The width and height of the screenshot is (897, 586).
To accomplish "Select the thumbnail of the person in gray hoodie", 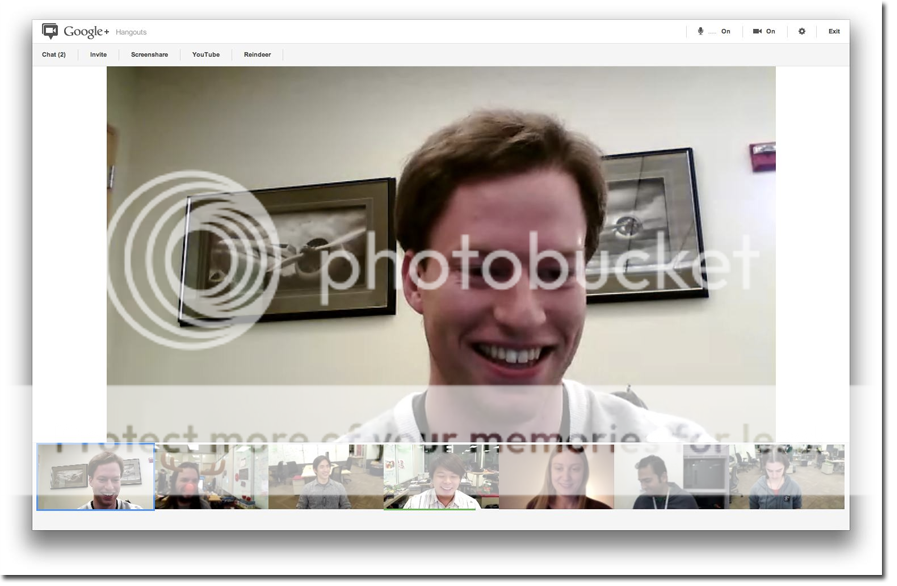I will [x=787, y=477].
